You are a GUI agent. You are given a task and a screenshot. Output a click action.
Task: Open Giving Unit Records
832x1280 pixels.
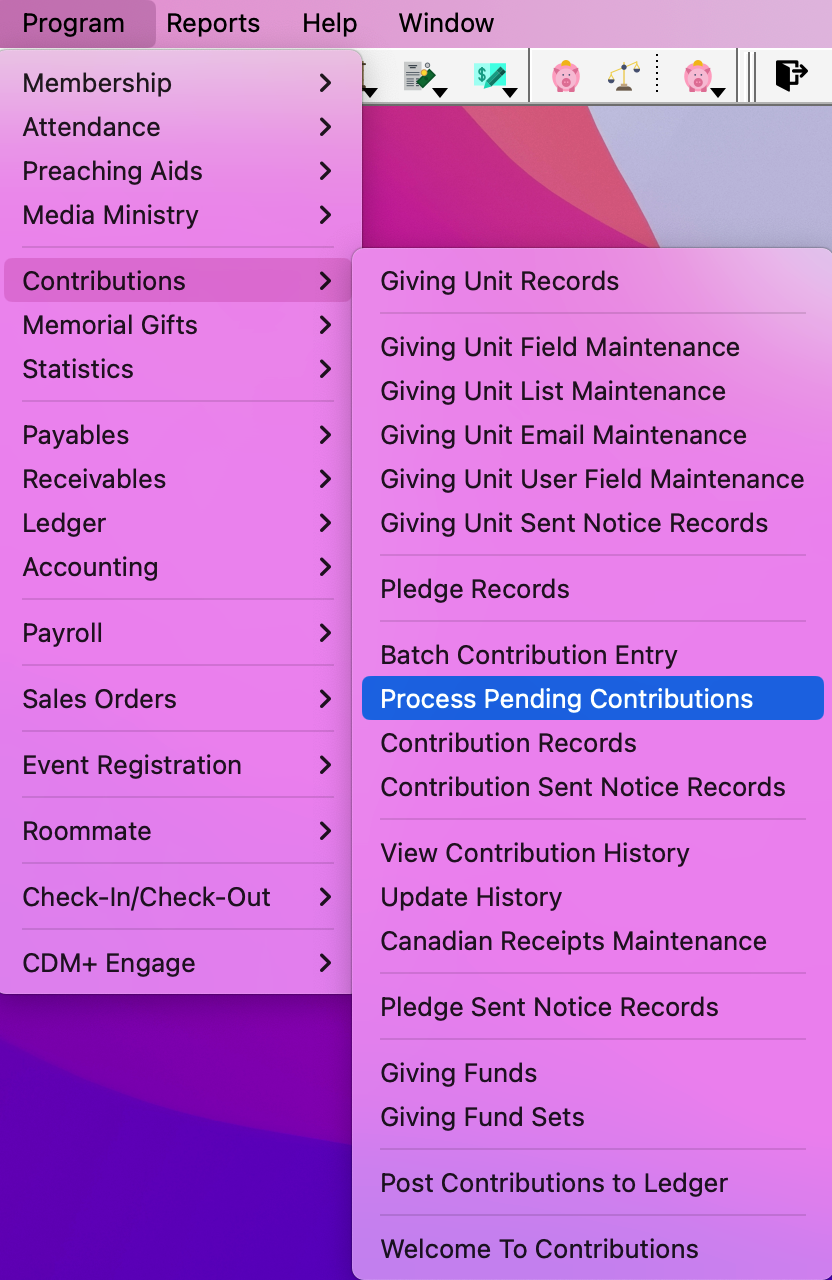[x=500, y=281]
